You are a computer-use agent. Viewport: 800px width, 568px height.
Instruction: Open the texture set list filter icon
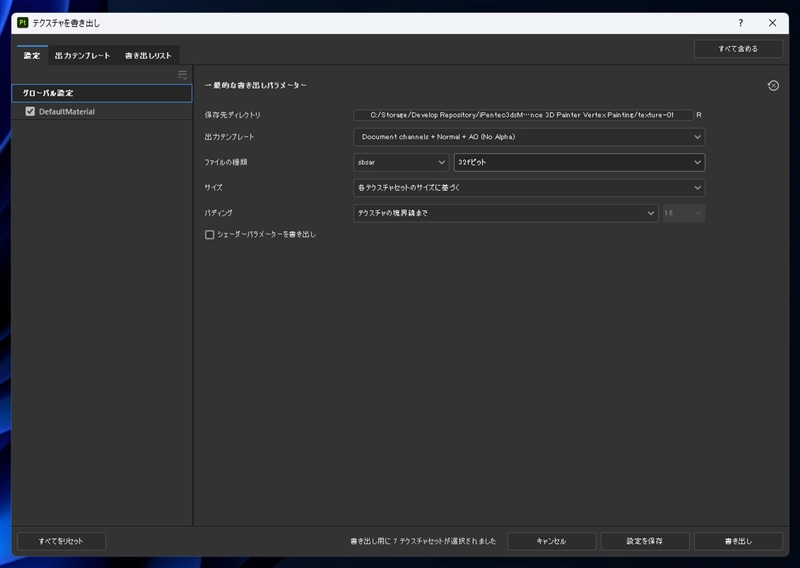(182, 75)
